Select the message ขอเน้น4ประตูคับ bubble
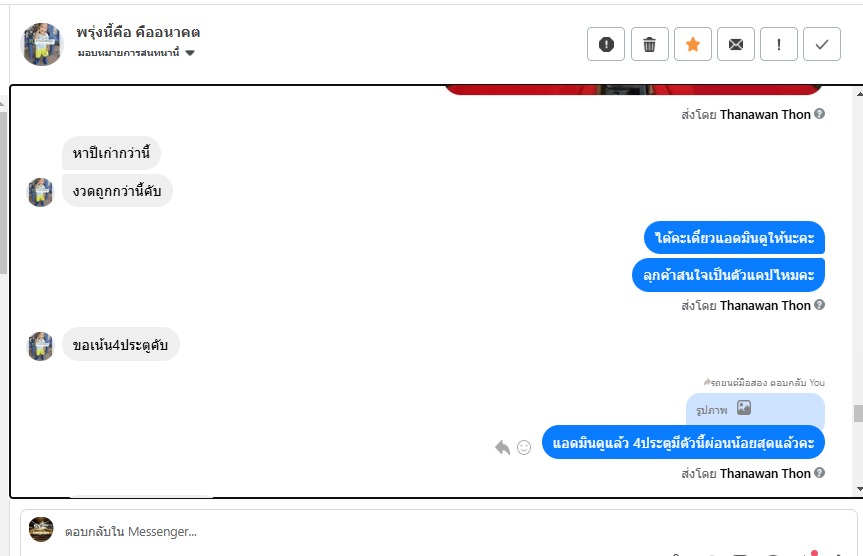The height and width of the screenshot is (556, 863). click(121, 345)
